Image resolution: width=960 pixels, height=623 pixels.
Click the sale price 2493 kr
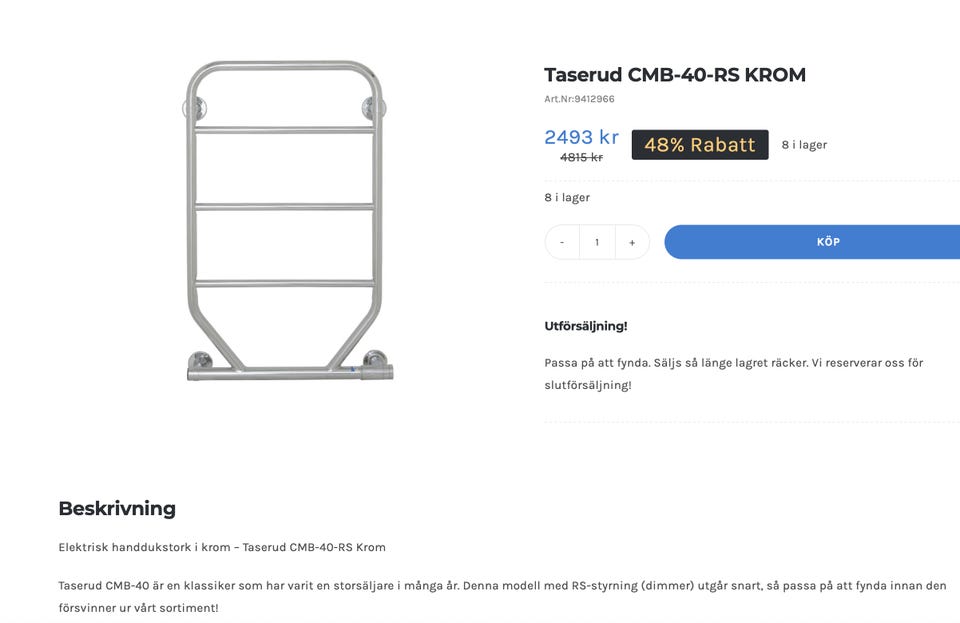tap(581, 137)
